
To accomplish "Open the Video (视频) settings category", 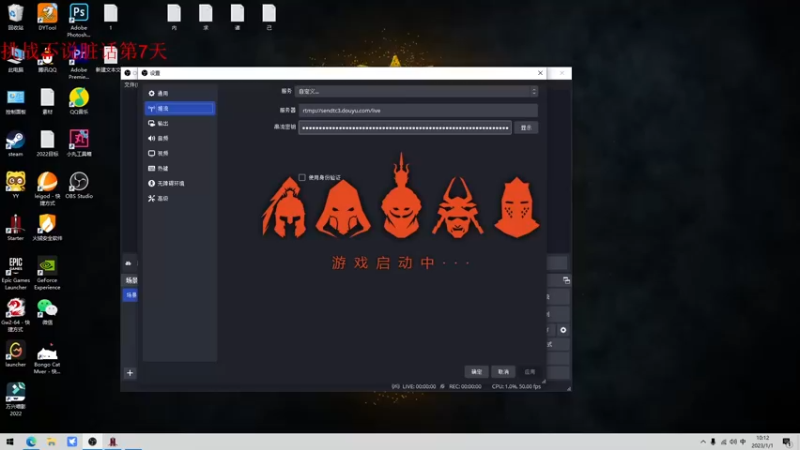I will (x=180, y=153).
